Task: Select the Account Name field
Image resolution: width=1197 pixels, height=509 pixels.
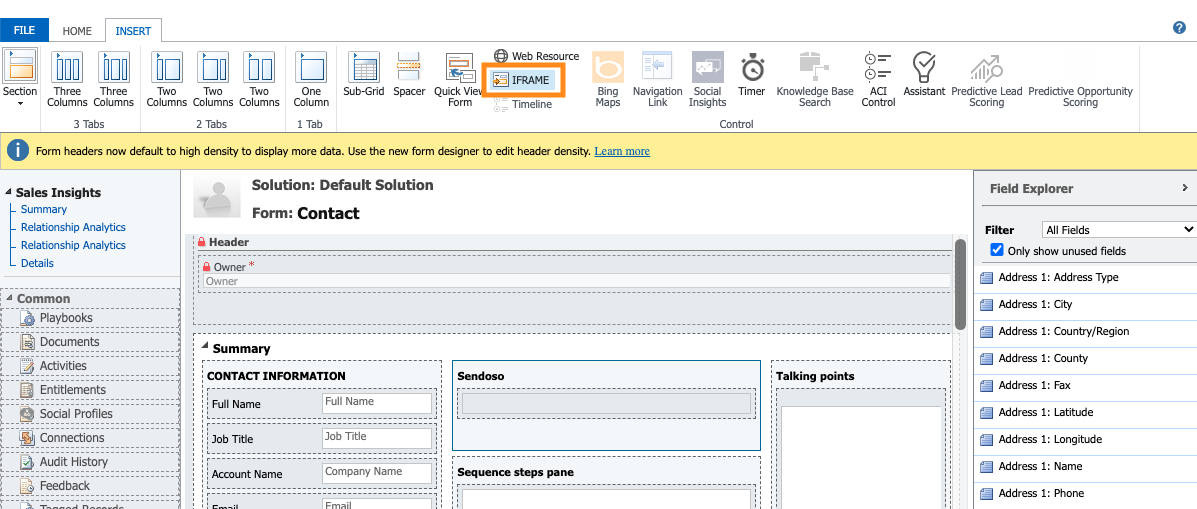Action: (321, 474)
